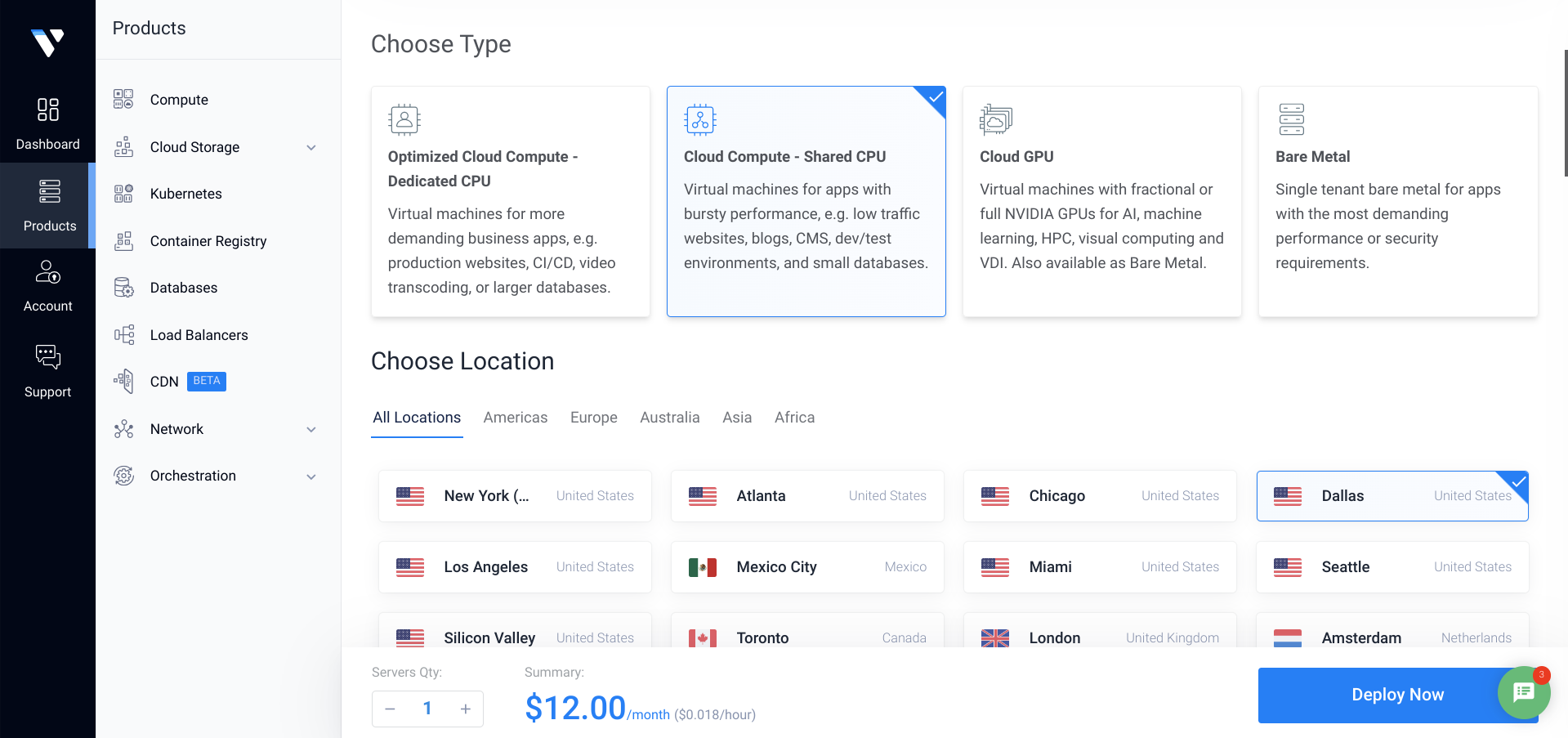The image size is (1568, 738).
Task: Open the live chat bubble
Action: pyautogui.click(x=1524, y=692)
